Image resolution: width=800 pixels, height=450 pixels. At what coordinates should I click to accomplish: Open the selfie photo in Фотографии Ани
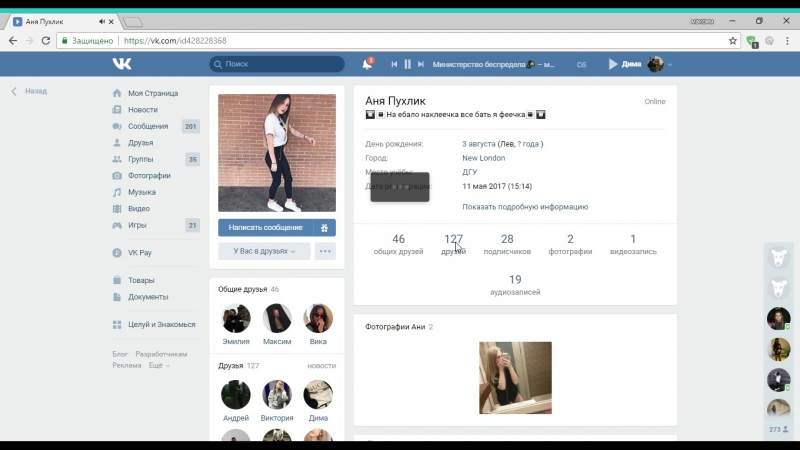point(515,378)
